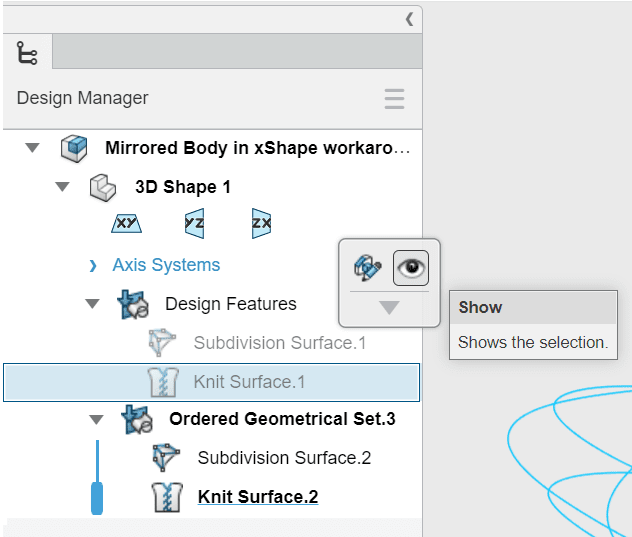
Task: Click the Subdivision Surface.2 icon
Action: (x=166, y=457)
